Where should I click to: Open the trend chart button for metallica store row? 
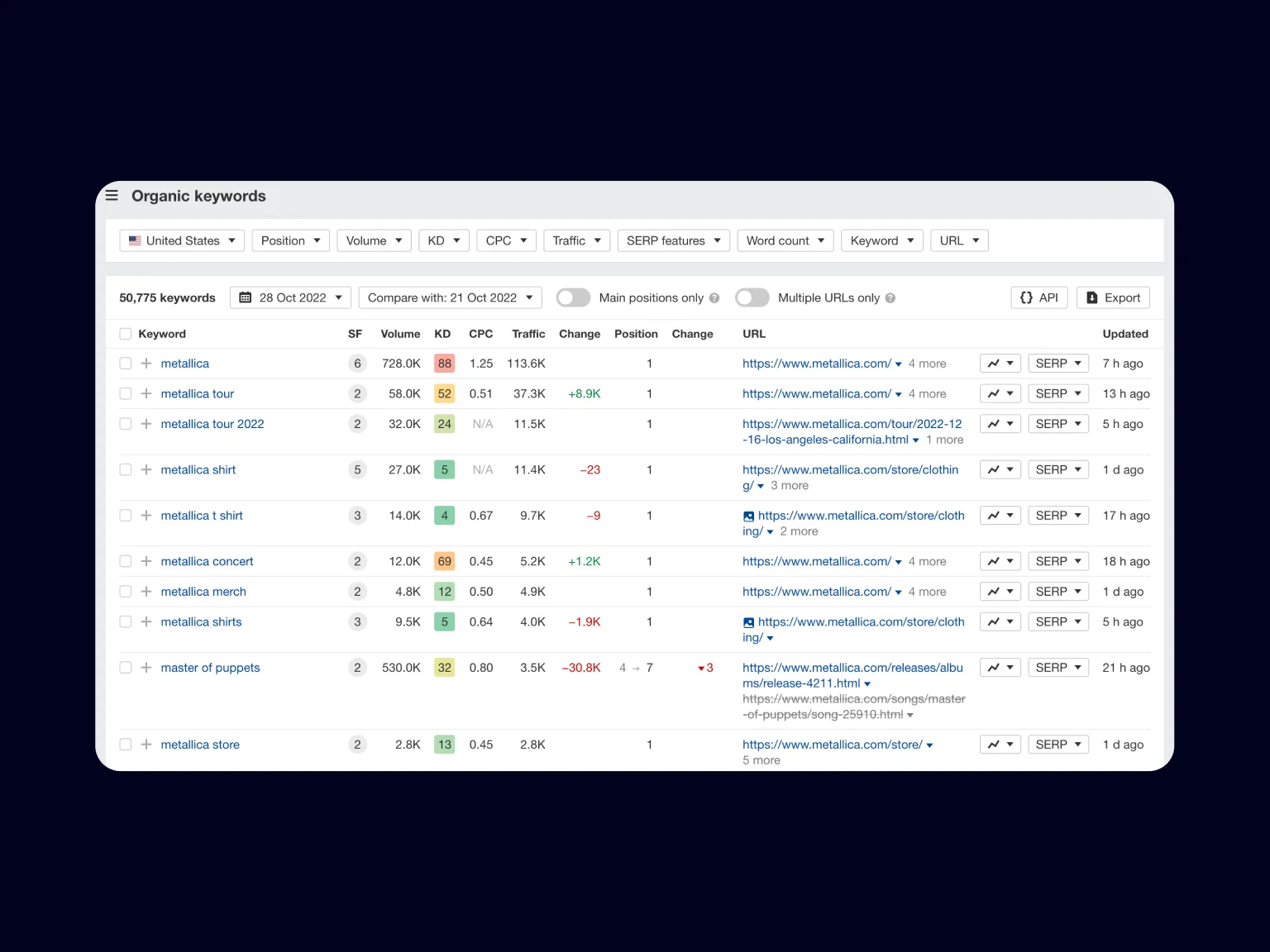tap(1000, 745)
